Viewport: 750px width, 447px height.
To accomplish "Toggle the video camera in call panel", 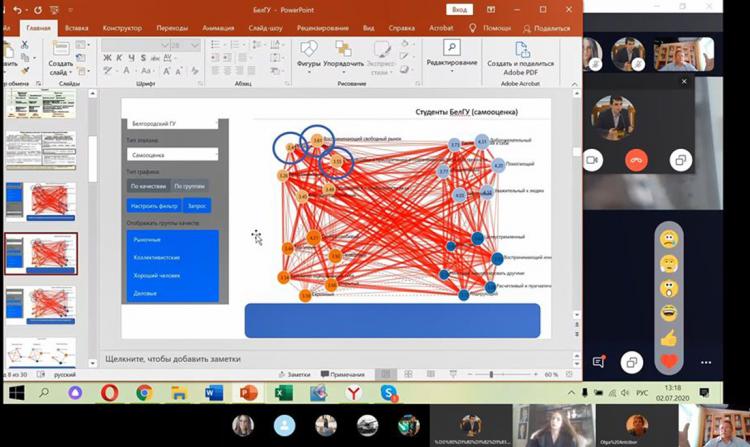I will 591,159.
